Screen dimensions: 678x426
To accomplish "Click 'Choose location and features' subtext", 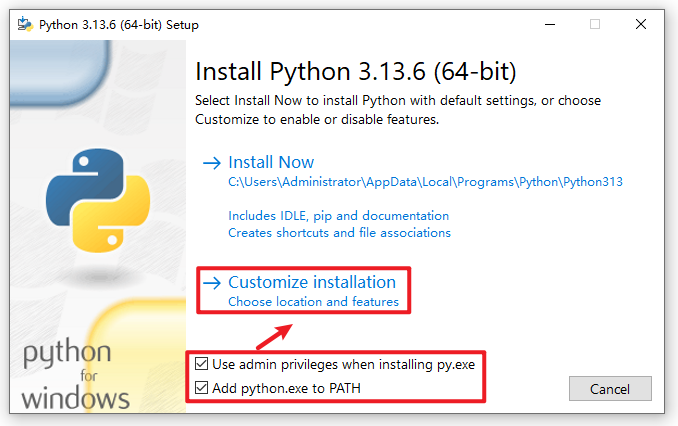I will [313, 301].
